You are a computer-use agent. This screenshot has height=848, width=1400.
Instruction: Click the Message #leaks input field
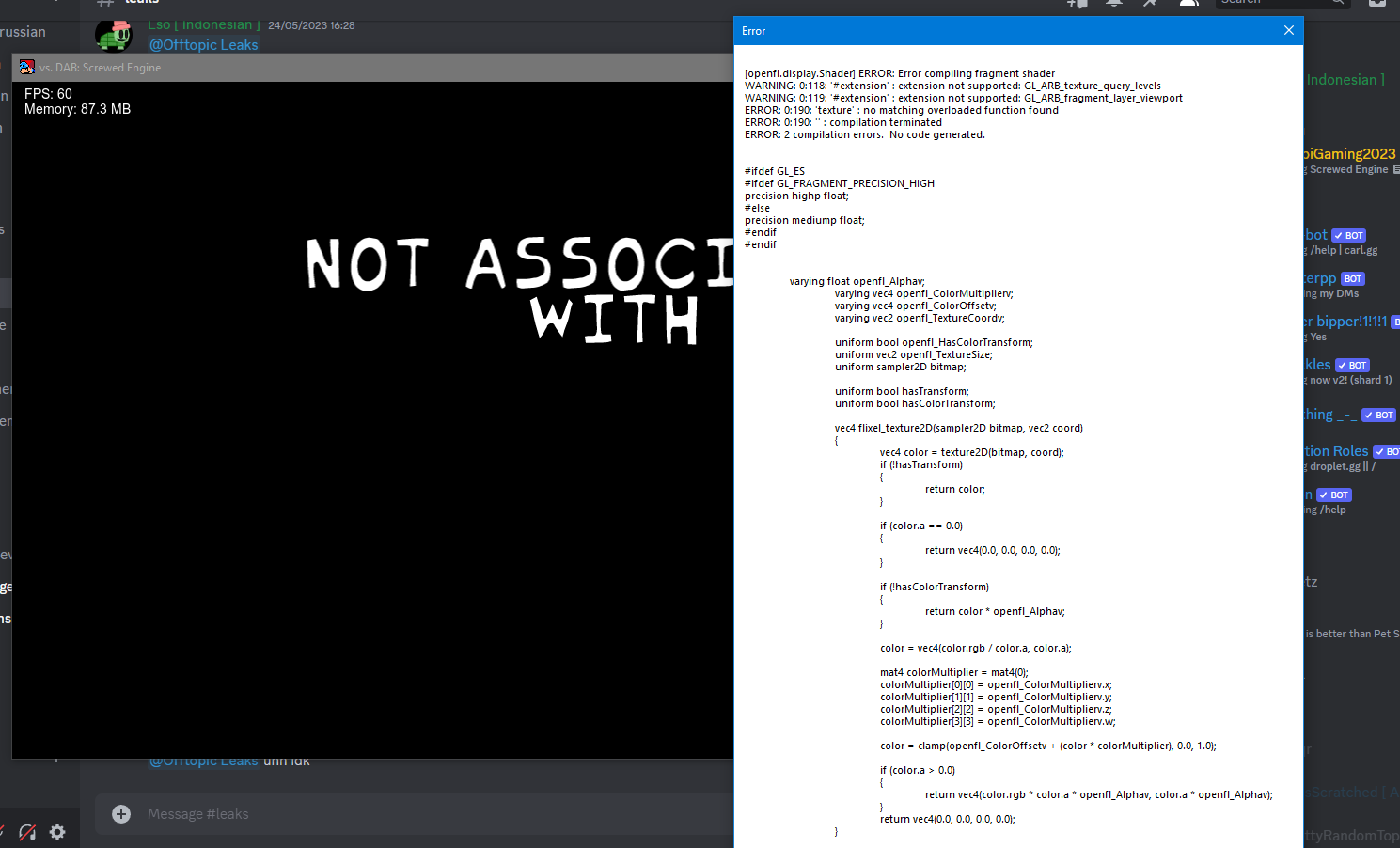point(282,813)
